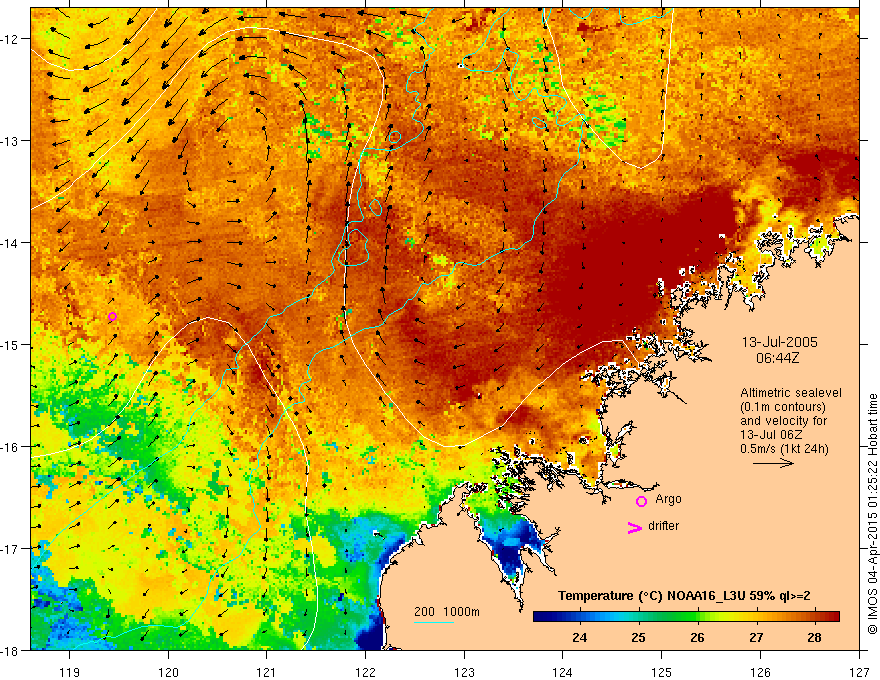Click the temperature color bar
Image resolution: width=880 pixels, height=680 pixels.
686,617
